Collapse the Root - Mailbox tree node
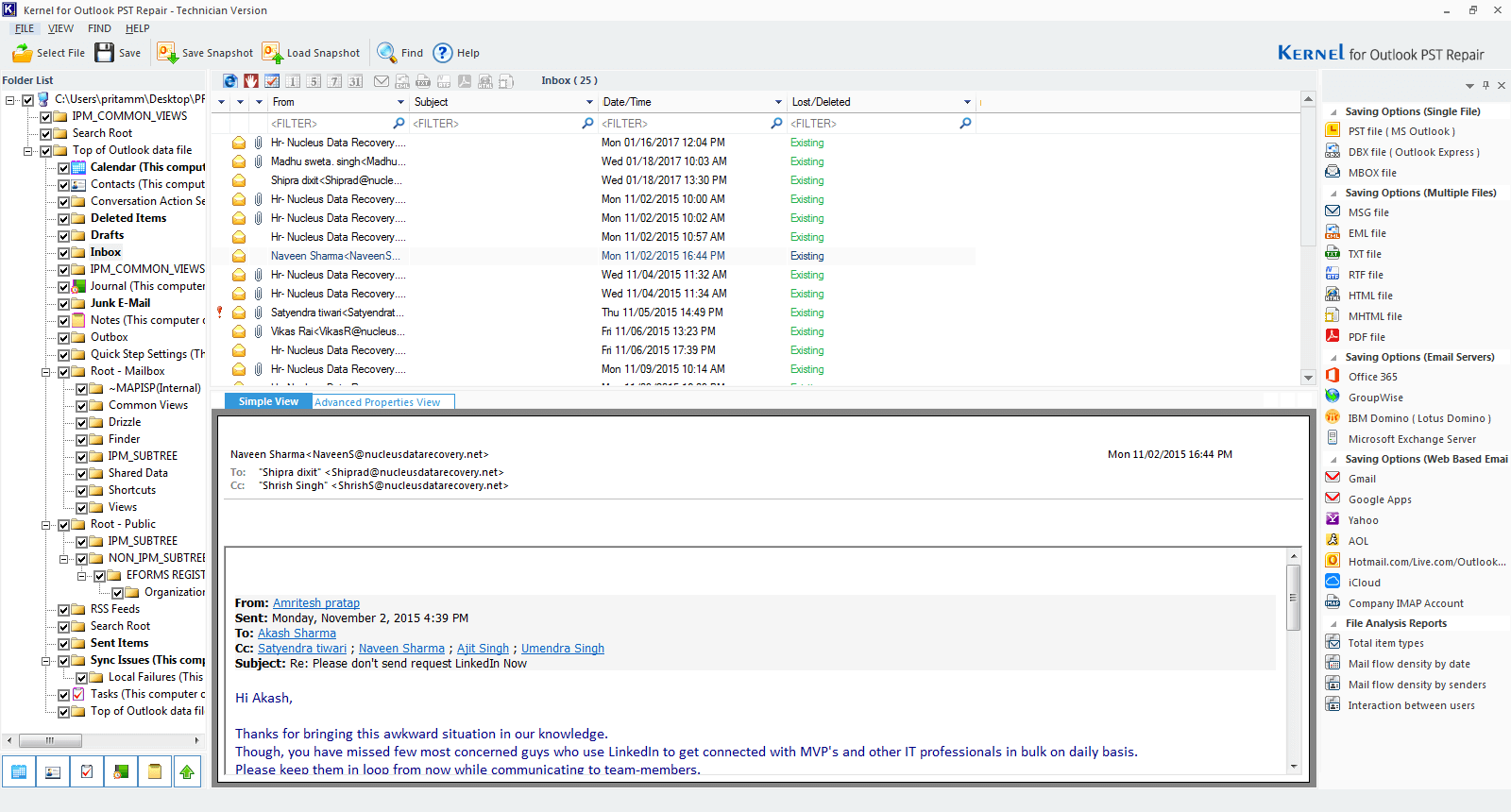 (x=45, y=372)
